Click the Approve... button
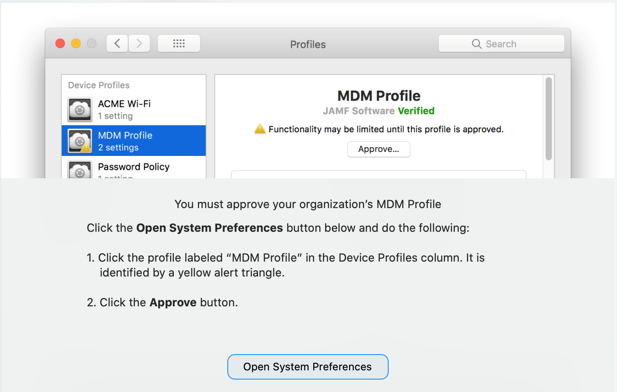 click(379, 149)
